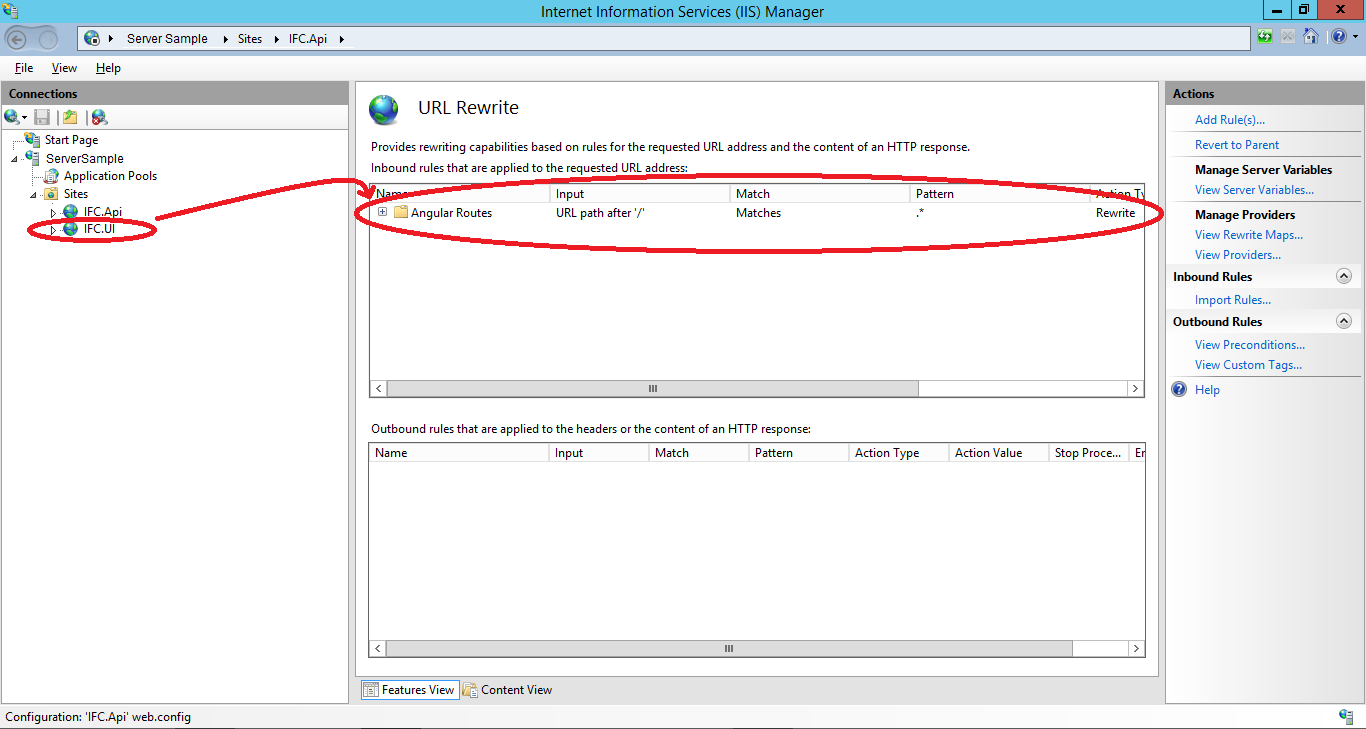The image size is (1366, 729).
Task: Open the breadcrumb arrow after IFC.Api
Action: click(x=341, y=39)
